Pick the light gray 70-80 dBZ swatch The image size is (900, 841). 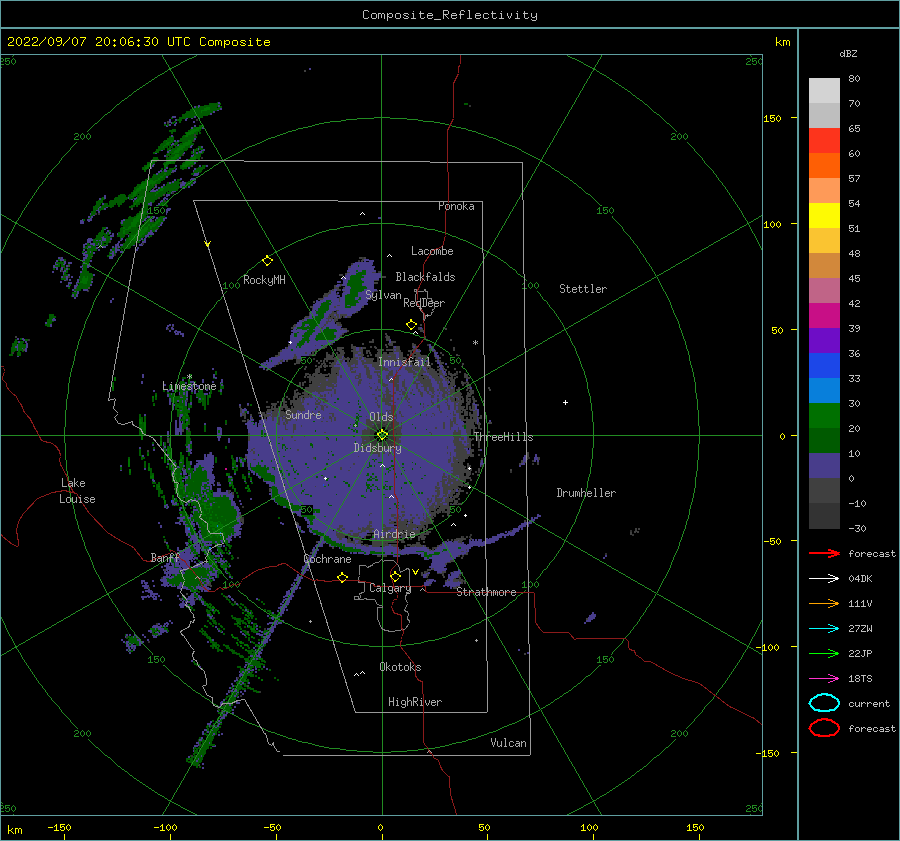[824, 91]
